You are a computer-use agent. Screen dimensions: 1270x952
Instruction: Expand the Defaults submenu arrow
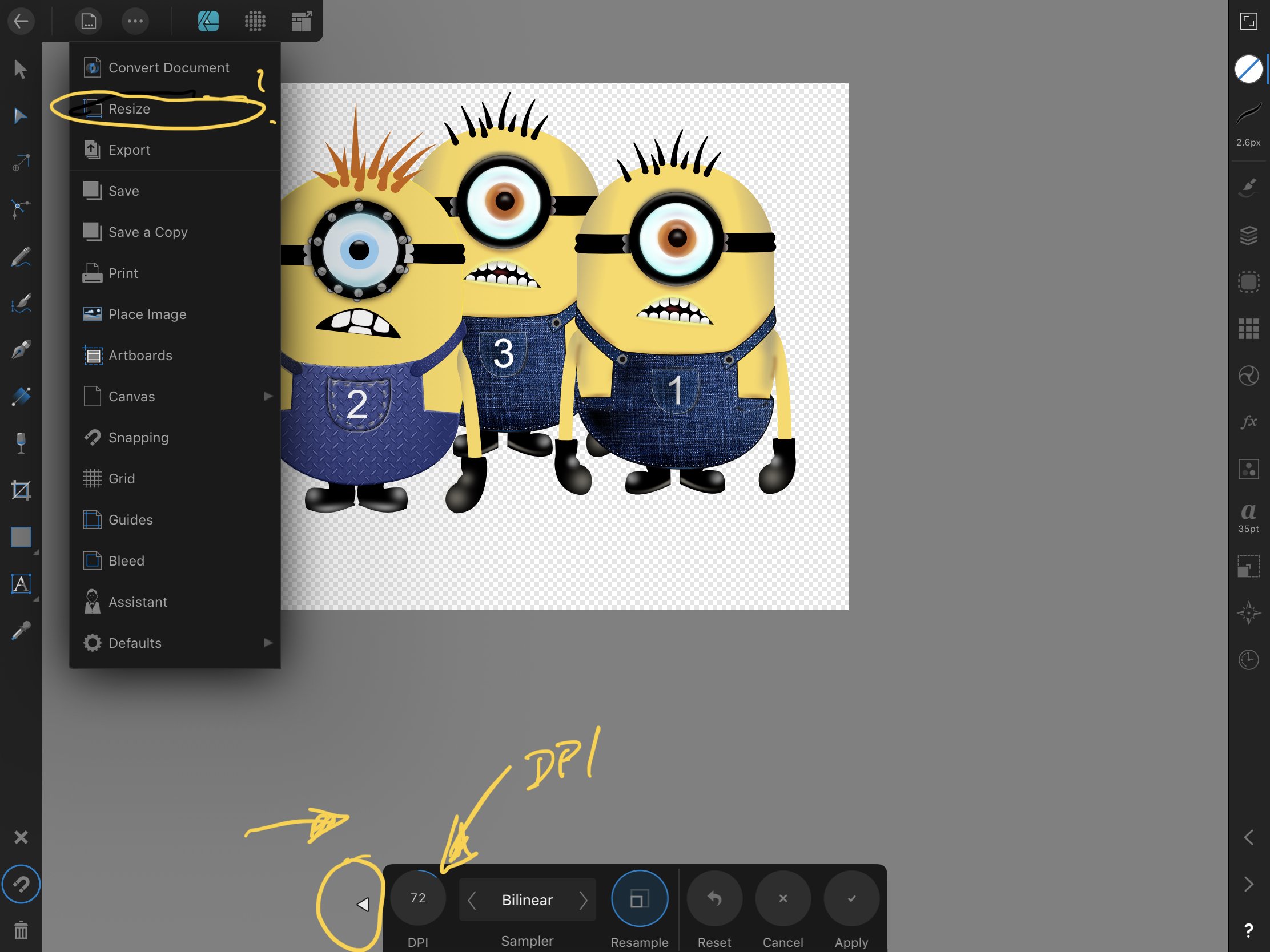268,643
